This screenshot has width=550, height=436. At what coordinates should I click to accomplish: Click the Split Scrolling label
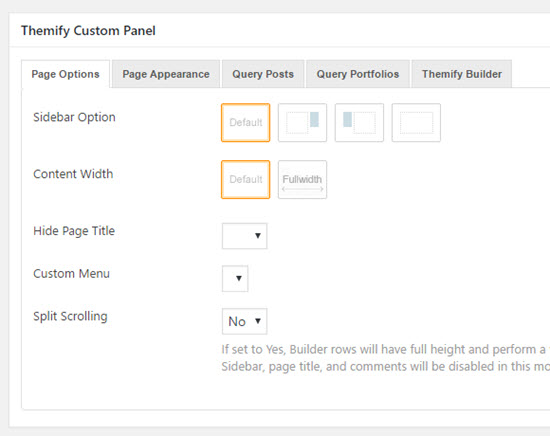point(70,316)
